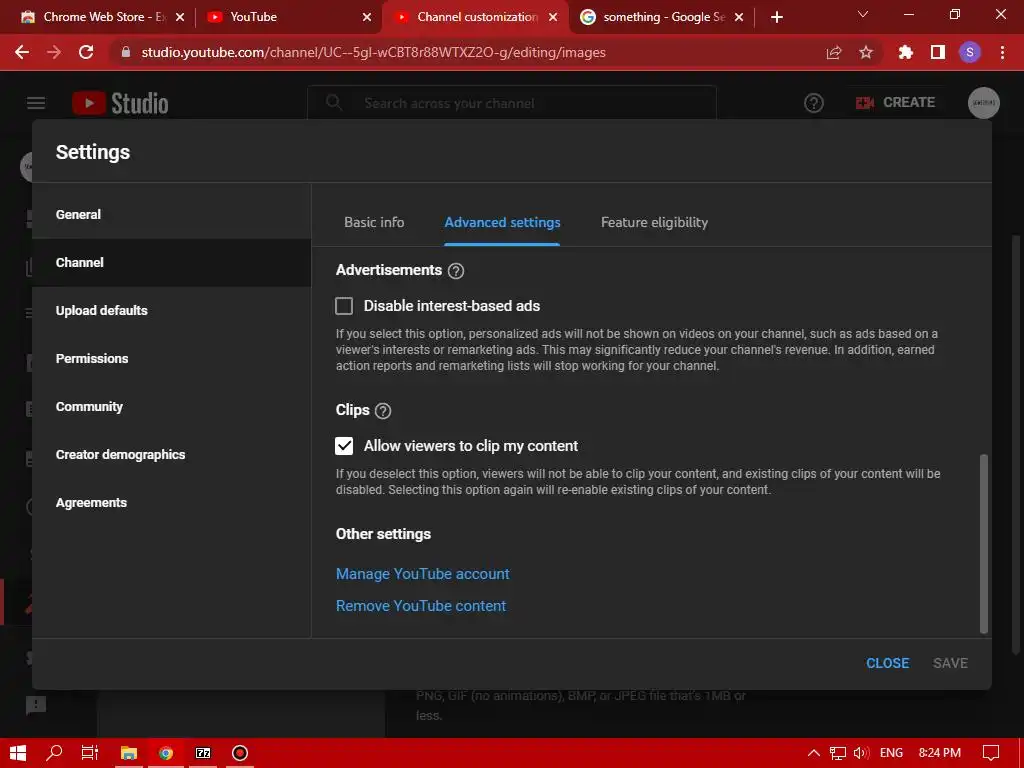Click the Chrome icon on the taskbar
The width and height of the screenshot is (1024, 768).
tap(166, 753)
